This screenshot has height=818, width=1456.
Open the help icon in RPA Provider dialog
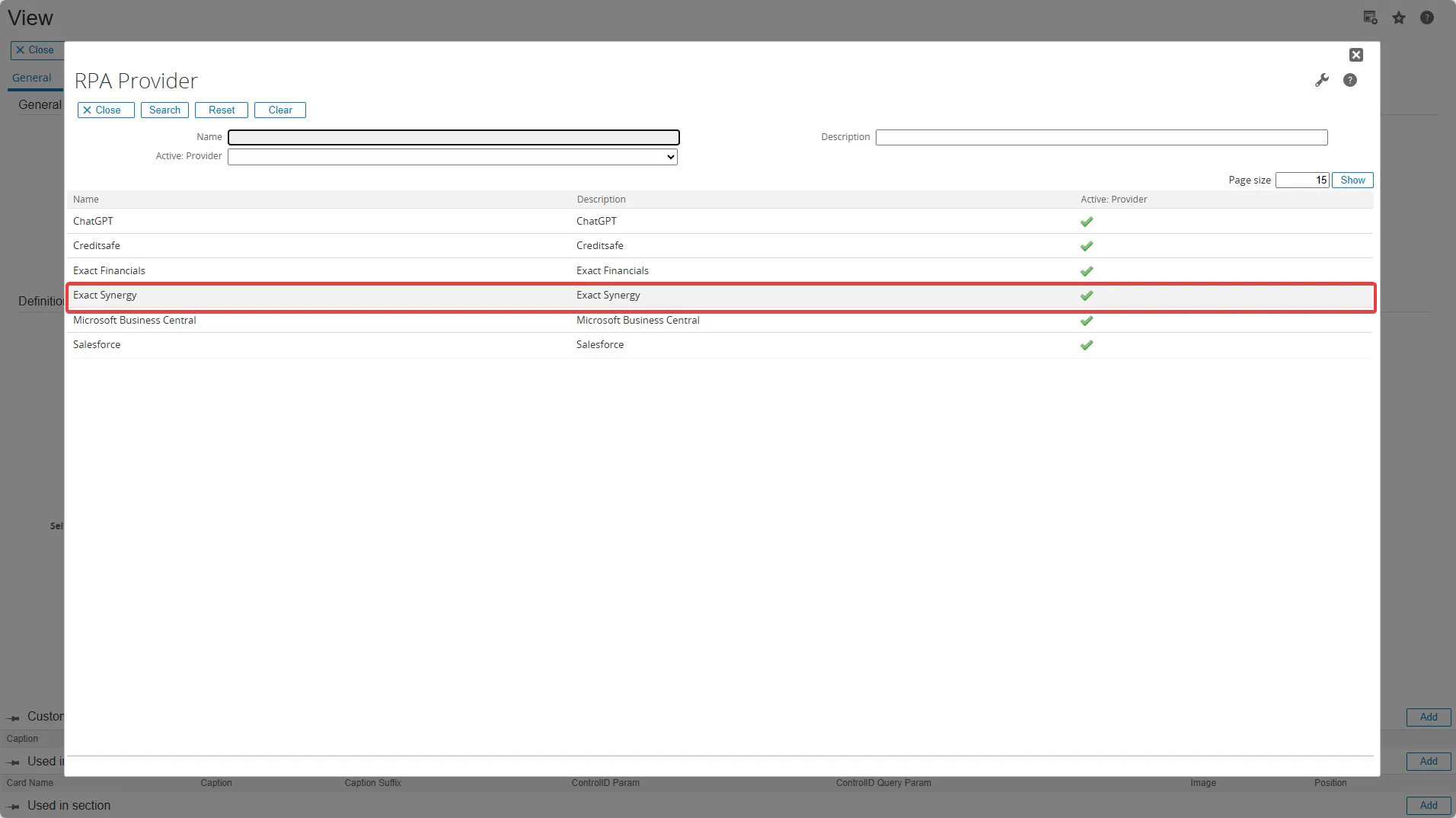pyautogui.click(x=1350, y=80)
